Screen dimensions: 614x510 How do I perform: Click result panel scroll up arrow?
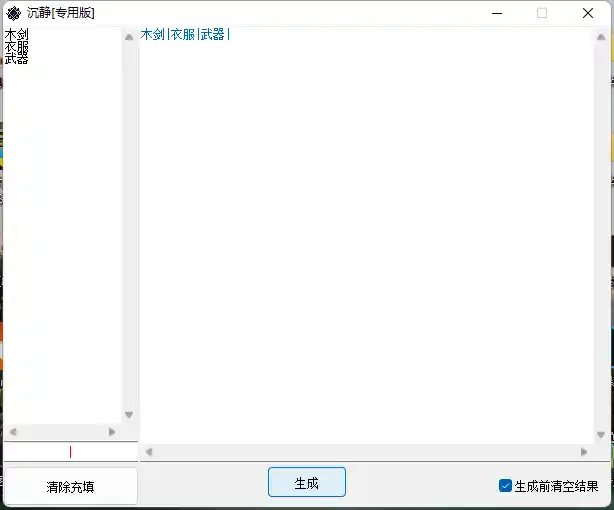601,37
